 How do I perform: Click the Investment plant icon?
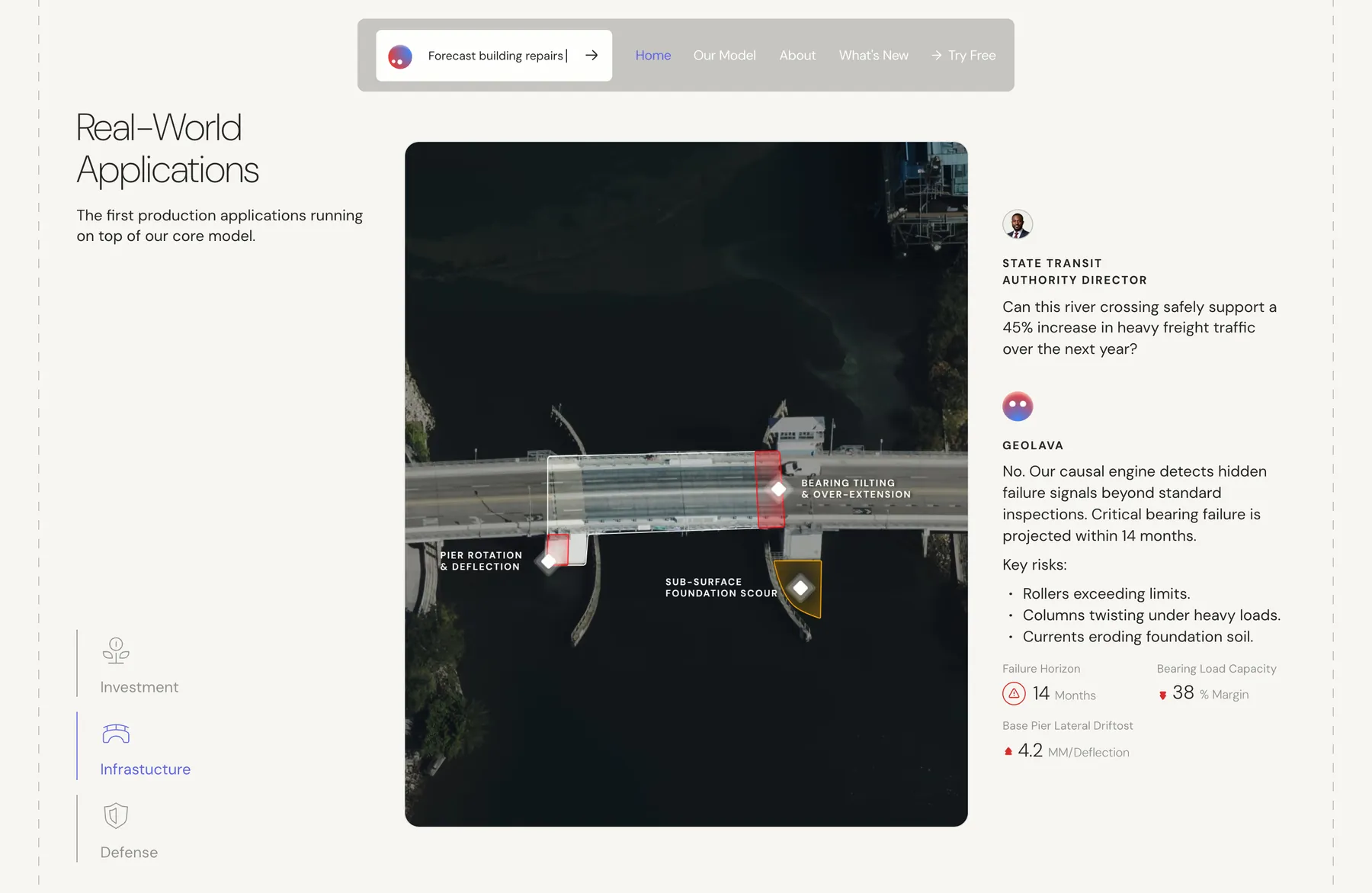[x=116, y=650]
